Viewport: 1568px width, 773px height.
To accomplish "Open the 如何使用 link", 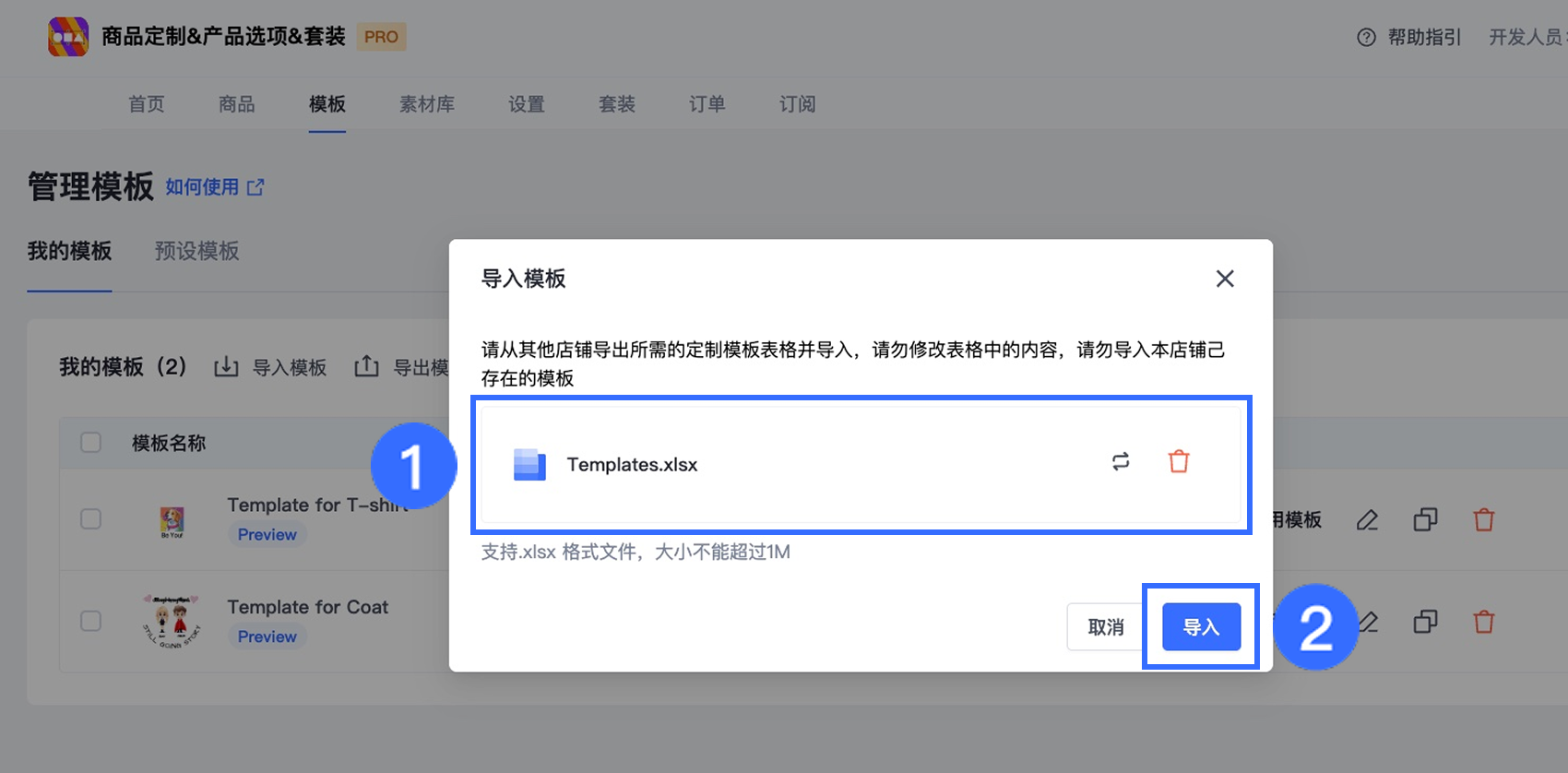I will (x=202, y=187).
